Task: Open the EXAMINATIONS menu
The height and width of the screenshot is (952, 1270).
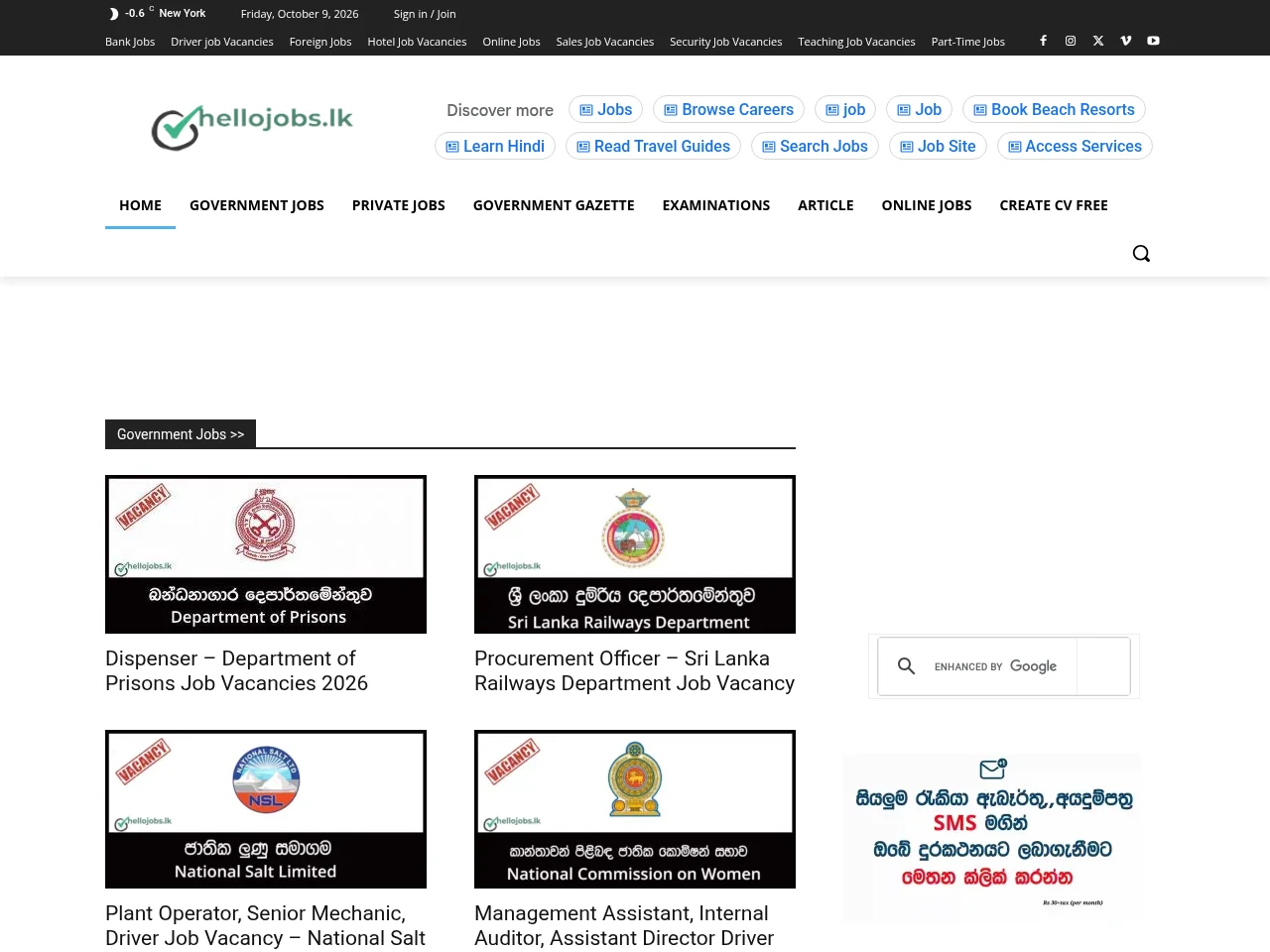Action: click(x=716, y=205)
